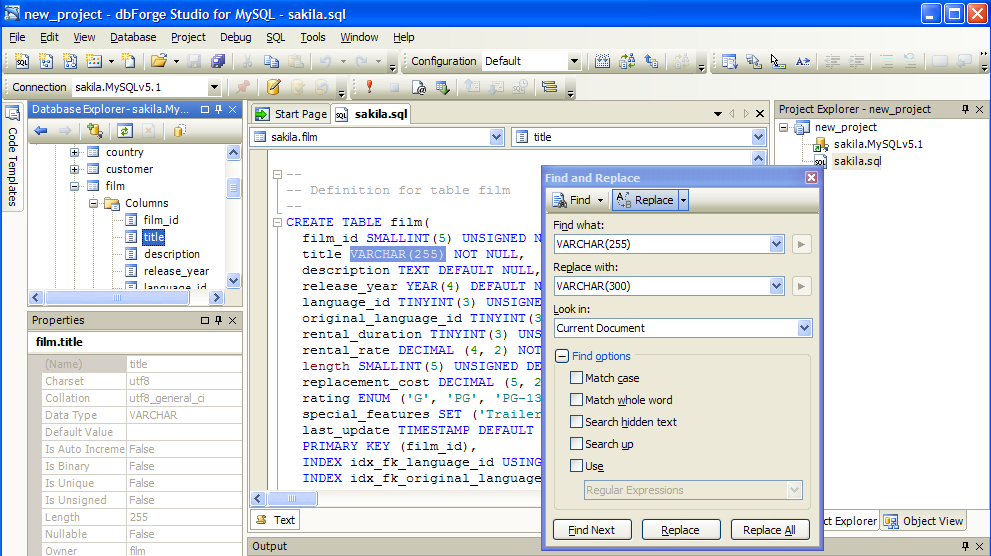Click the new database diagram icon
The image size is (991, 556).
(x=70, y=61)
